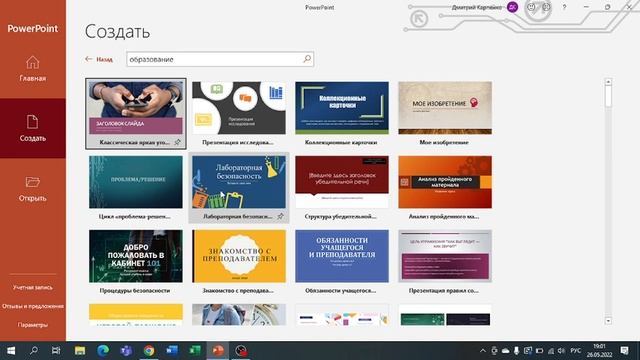Open the taskbar clock showing 19:01
640x360 pixels.
[599, 351]
